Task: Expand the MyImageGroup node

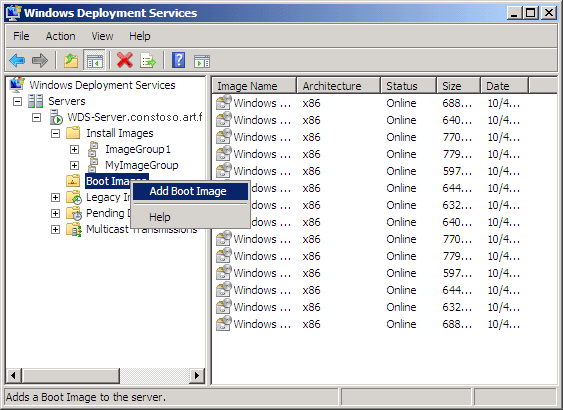Action: tap(74, 165)
